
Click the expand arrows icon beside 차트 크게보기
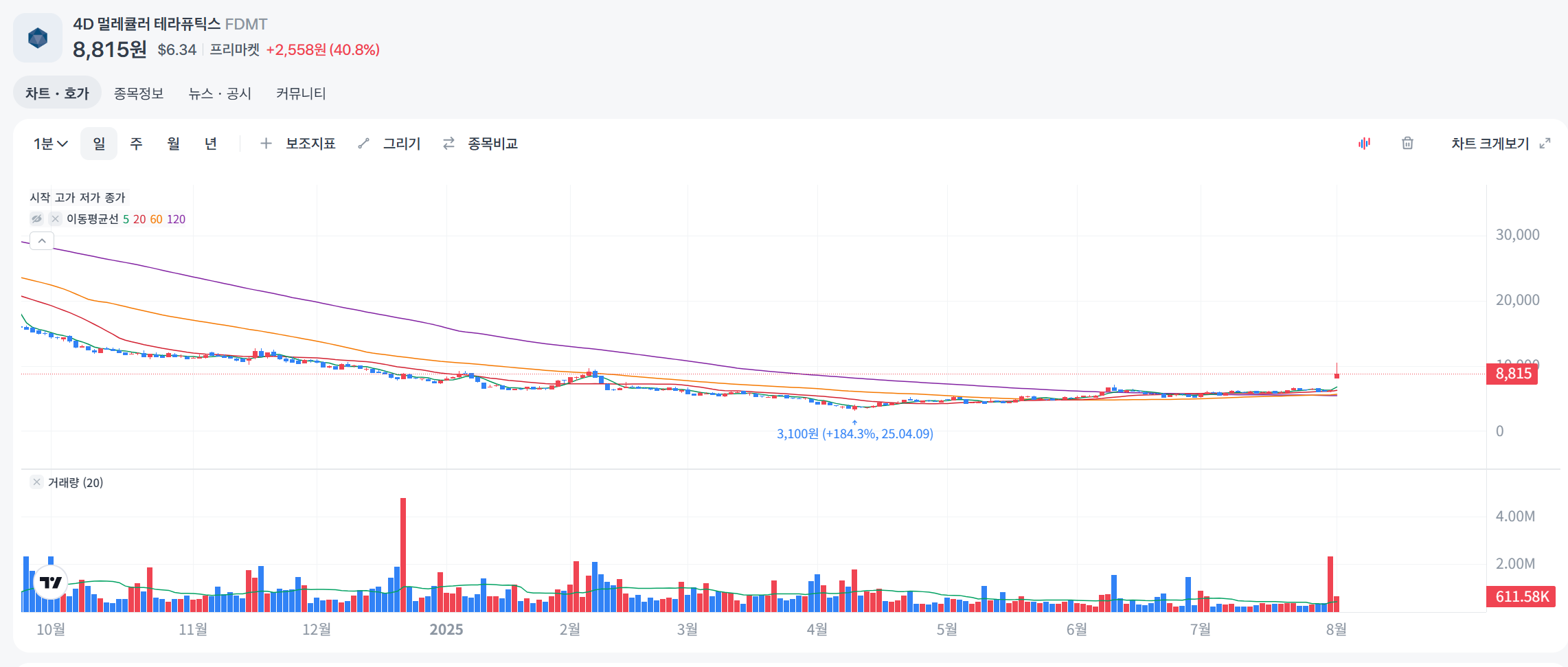click(1545, 143)
